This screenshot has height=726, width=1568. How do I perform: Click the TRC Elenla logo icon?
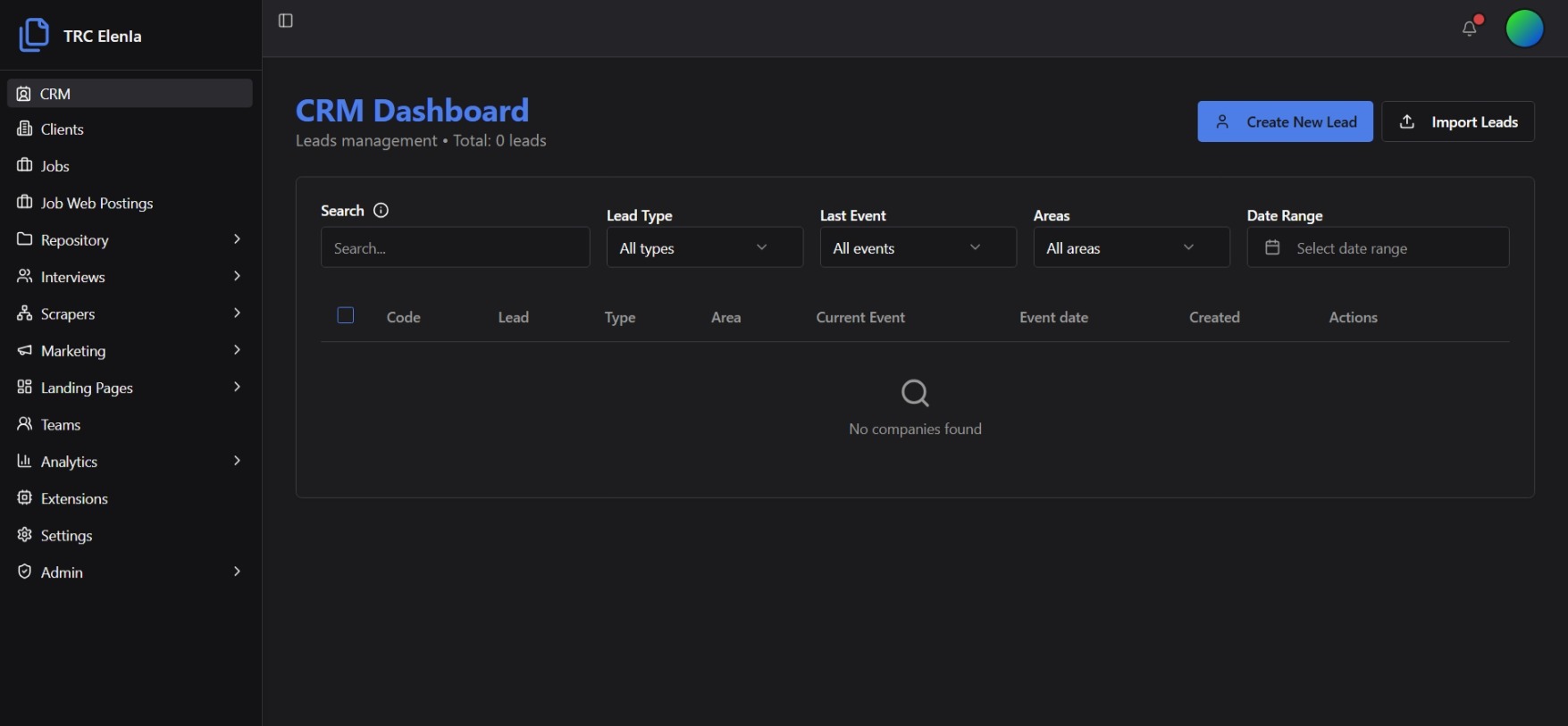34,36
